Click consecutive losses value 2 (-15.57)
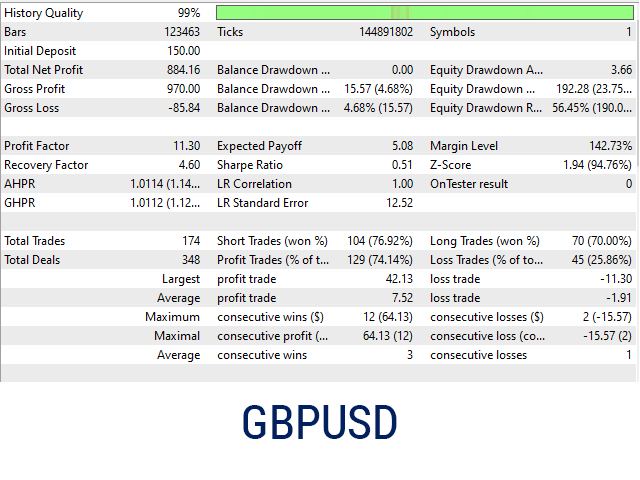640x480 pixels. [607, 317]
